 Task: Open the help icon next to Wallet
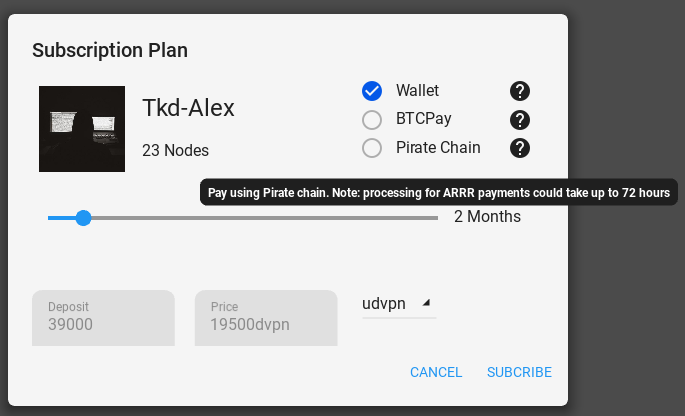coord(519,91)
